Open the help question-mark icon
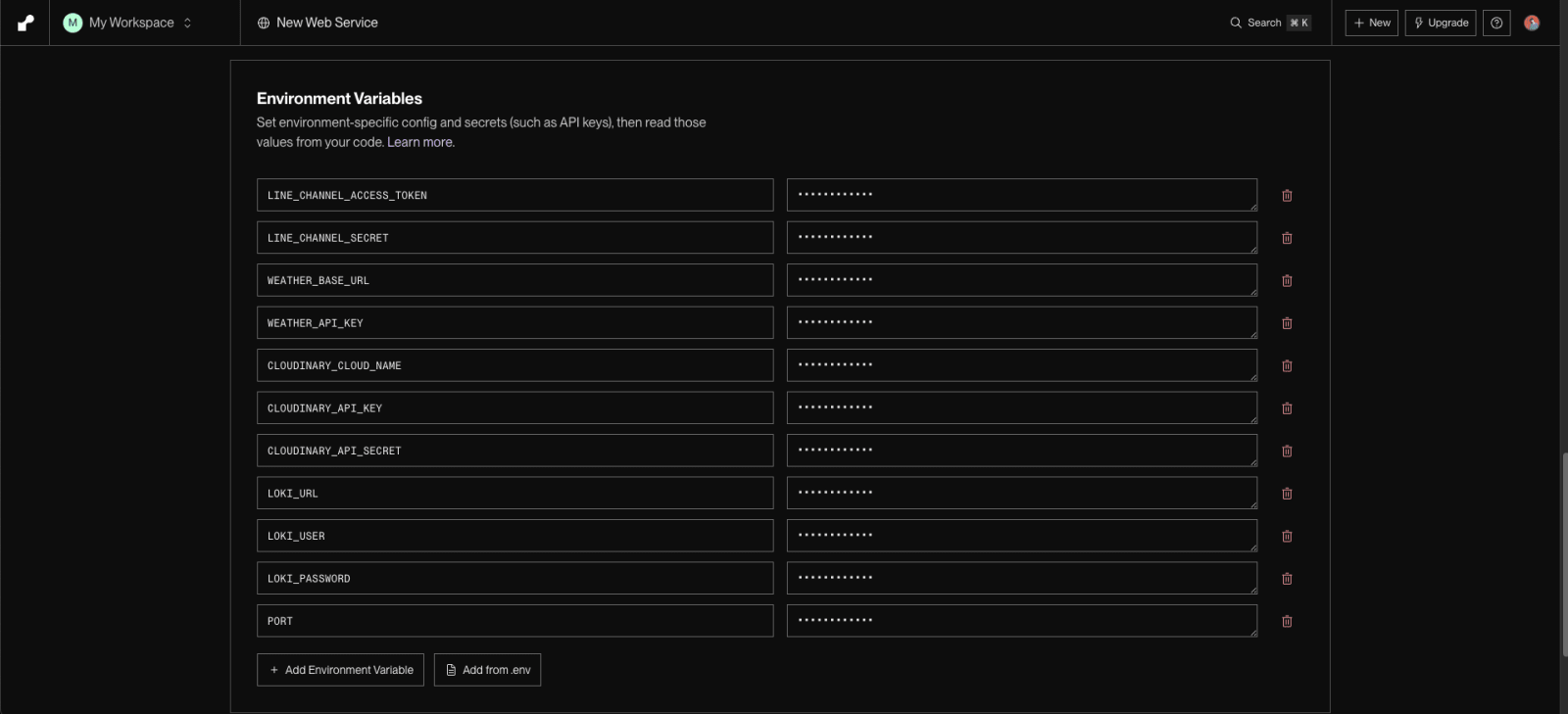 [x=1496, y=23]
